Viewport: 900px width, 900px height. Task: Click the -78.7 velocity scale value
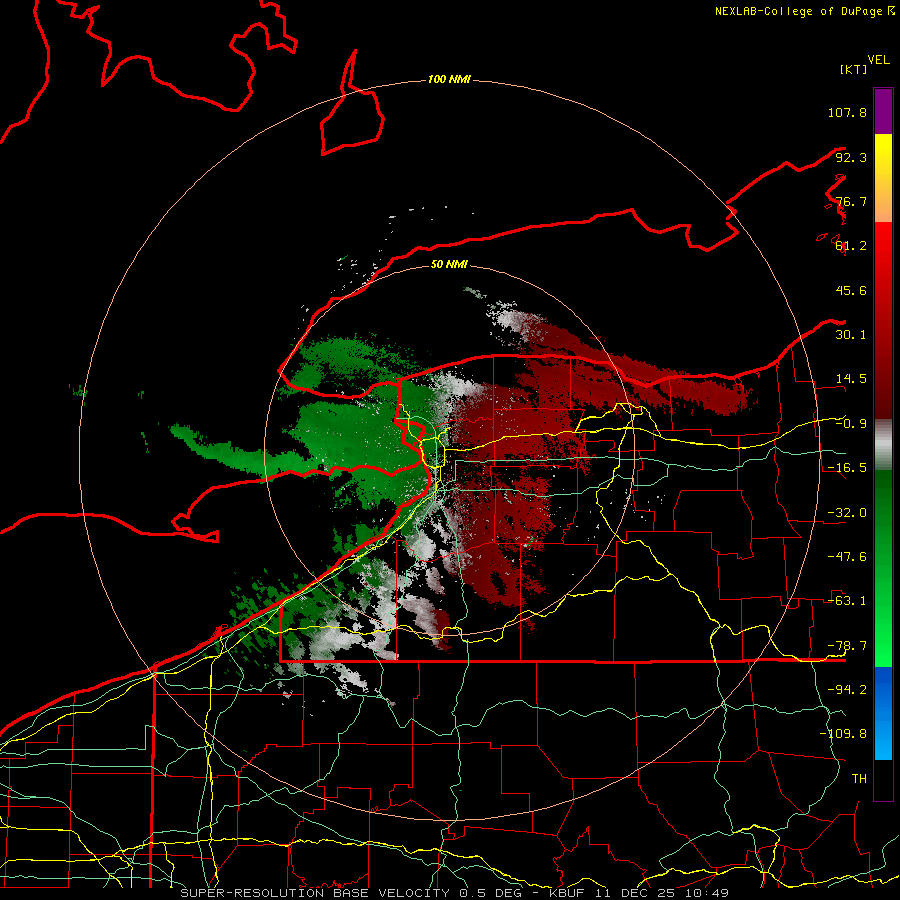pos(847,646)
